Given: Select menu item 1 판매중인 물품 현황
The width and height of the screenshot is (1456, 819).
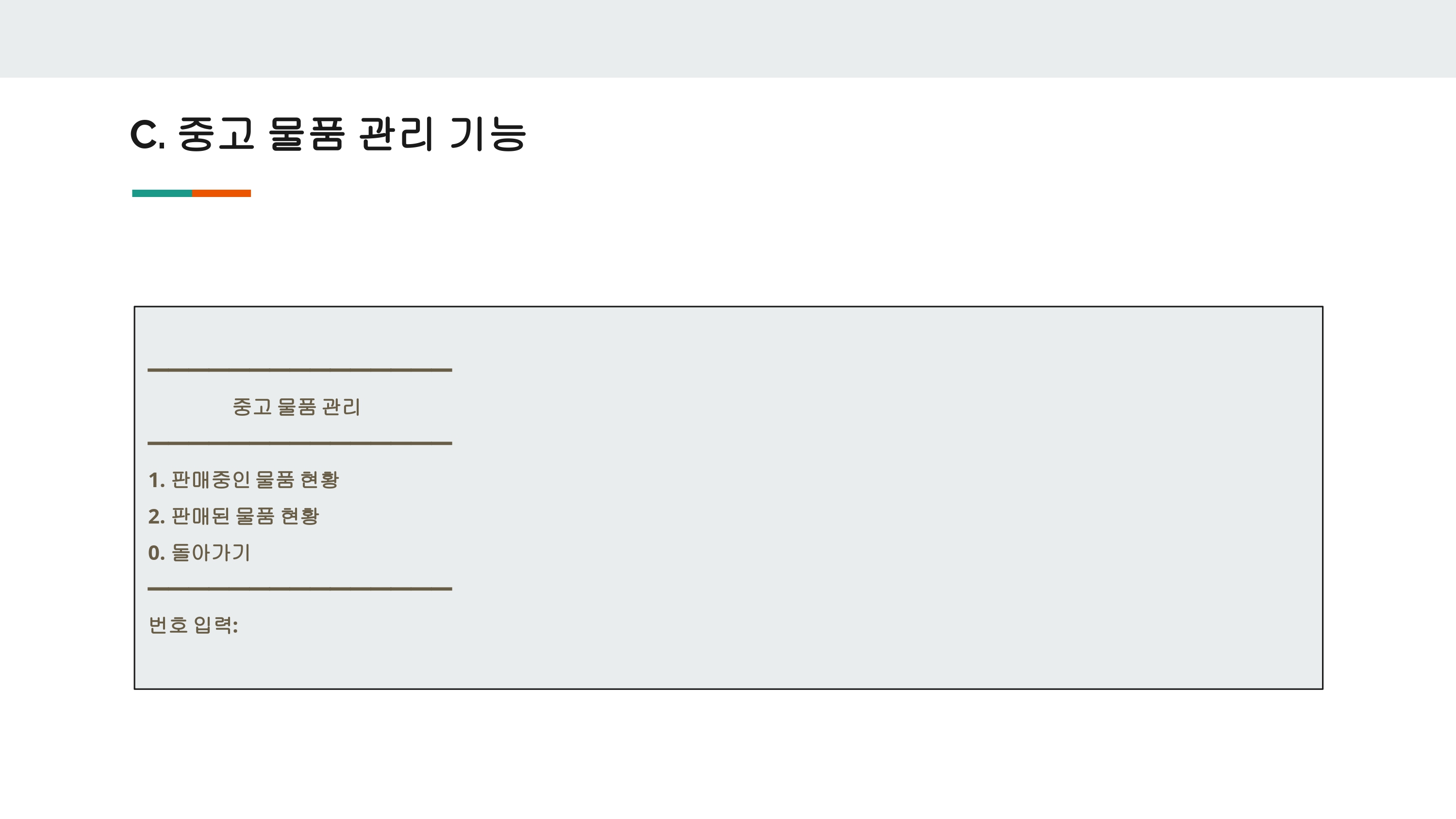Looking at the screenshot, I should tap(244, 480).
